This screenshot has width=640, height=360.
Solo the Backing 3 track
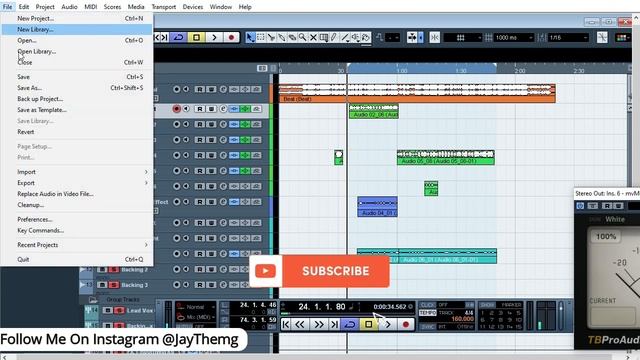pyautogui.click(x=114, y=285)
